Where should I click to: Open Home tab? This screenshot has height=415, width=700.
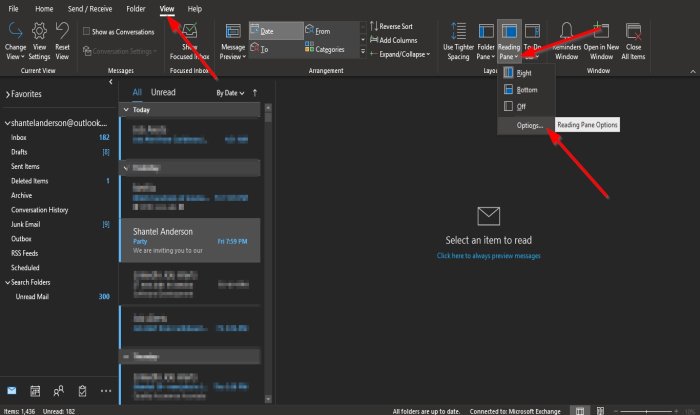[x=44, y=8]
